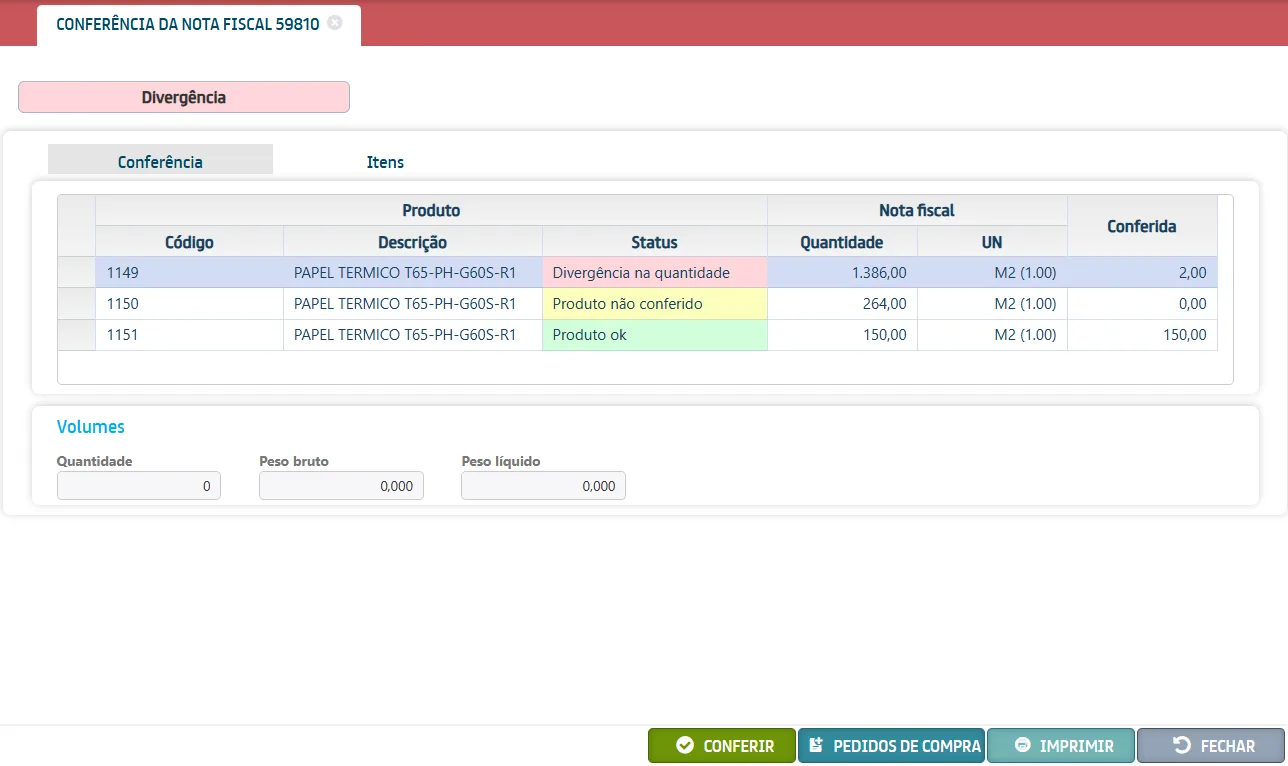Click the Volumes Quantidade input field
1288x766 pixels.
pos(139,486)
